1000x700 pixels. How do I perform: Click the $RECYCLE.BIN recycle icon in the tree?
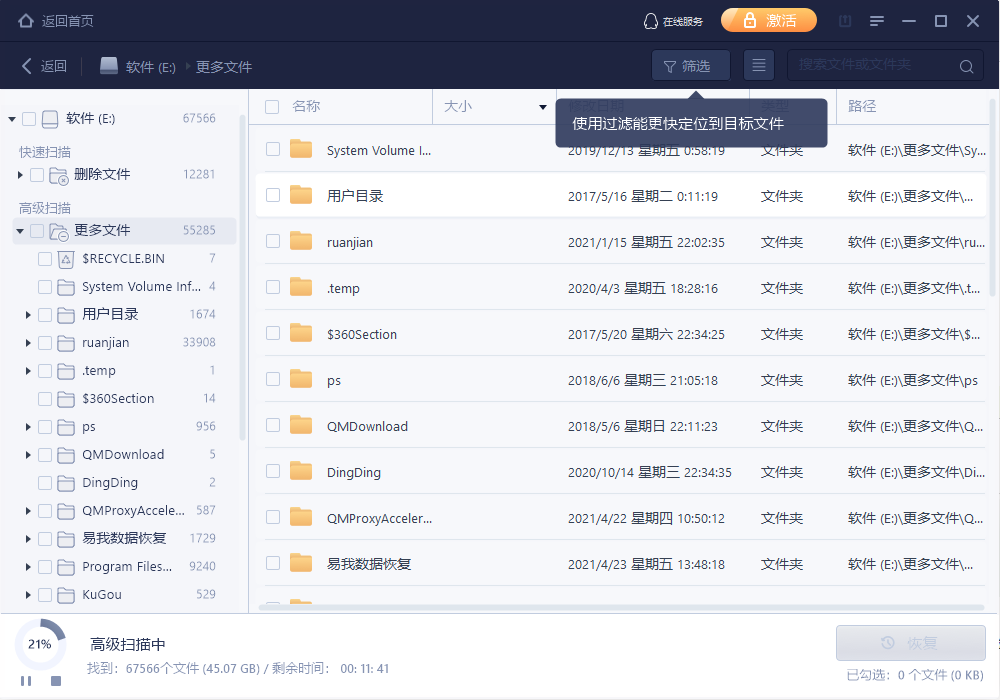(66, 259)
